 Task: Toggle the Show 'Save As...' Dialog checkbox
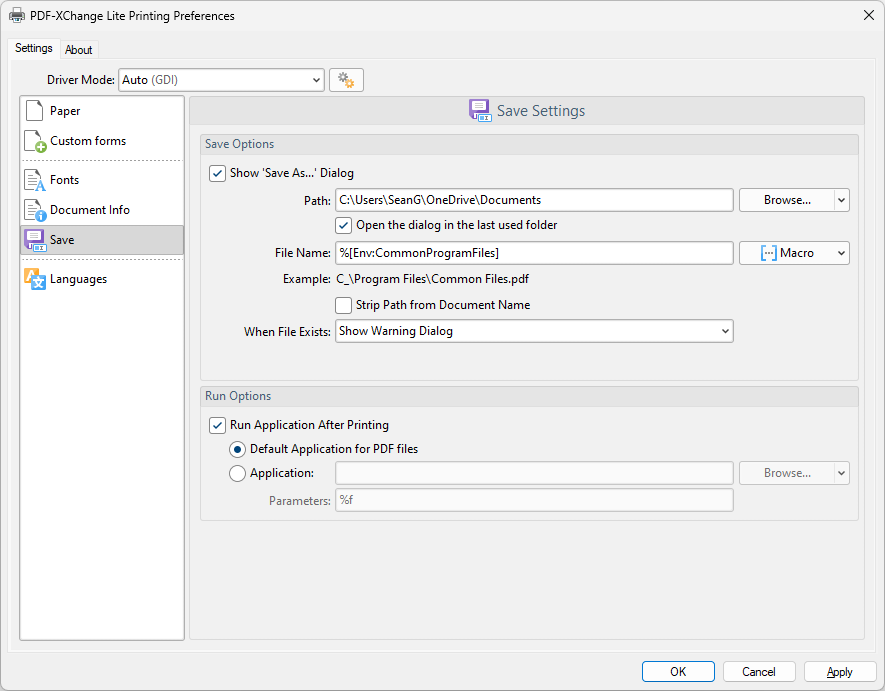217,173
